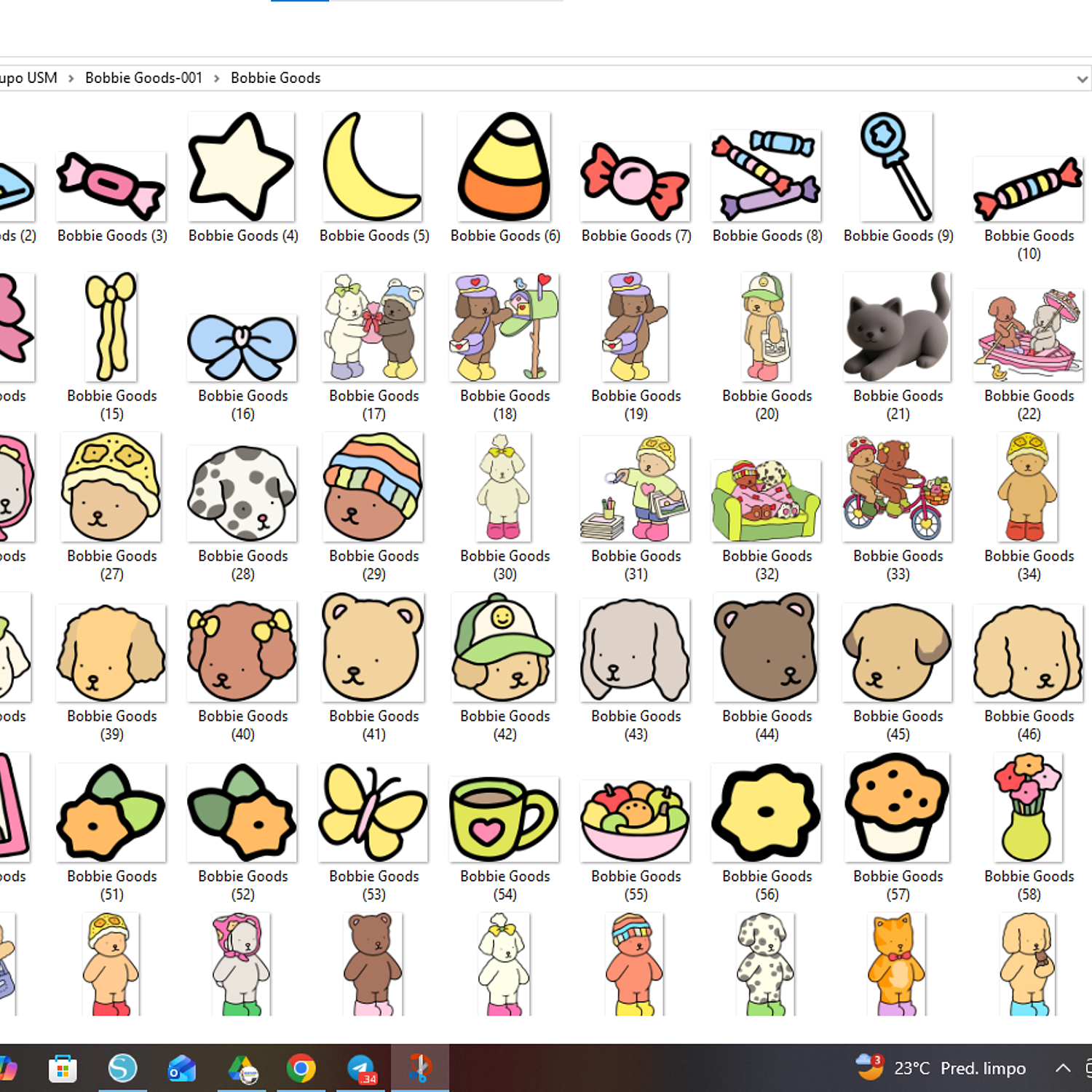Image resolution: width=1092 pixels, height=1092 pixels.
Task: Open Microsoft Store on the taskbar
Action: (x=63, y=1069)
